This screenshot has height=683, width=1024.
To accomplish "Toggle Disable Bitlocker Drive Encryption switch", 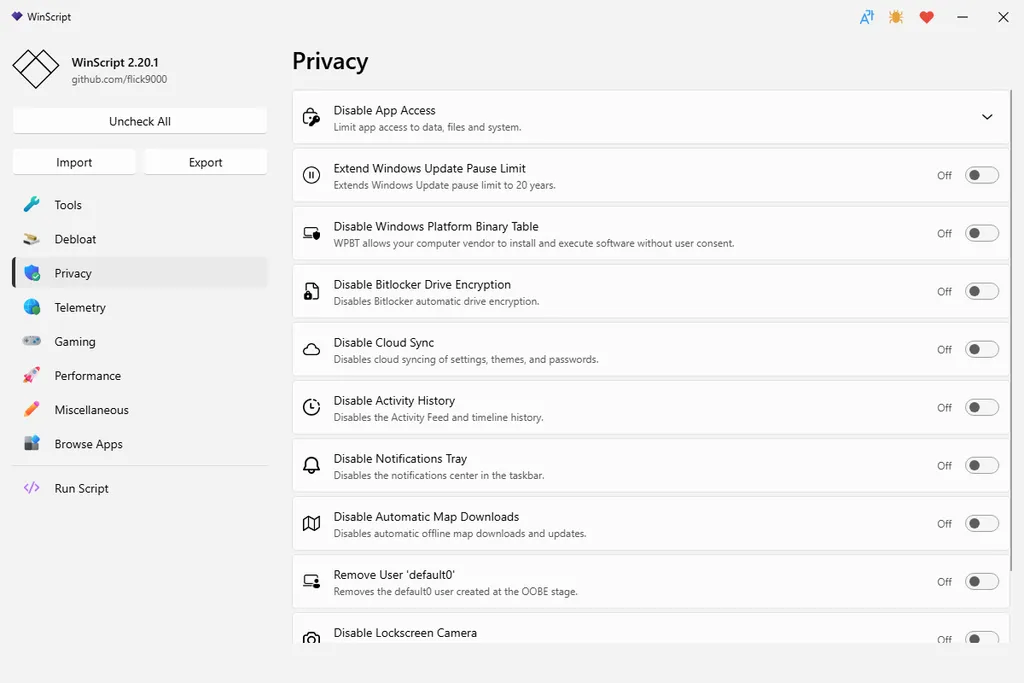I will click(x=982, y=291).
